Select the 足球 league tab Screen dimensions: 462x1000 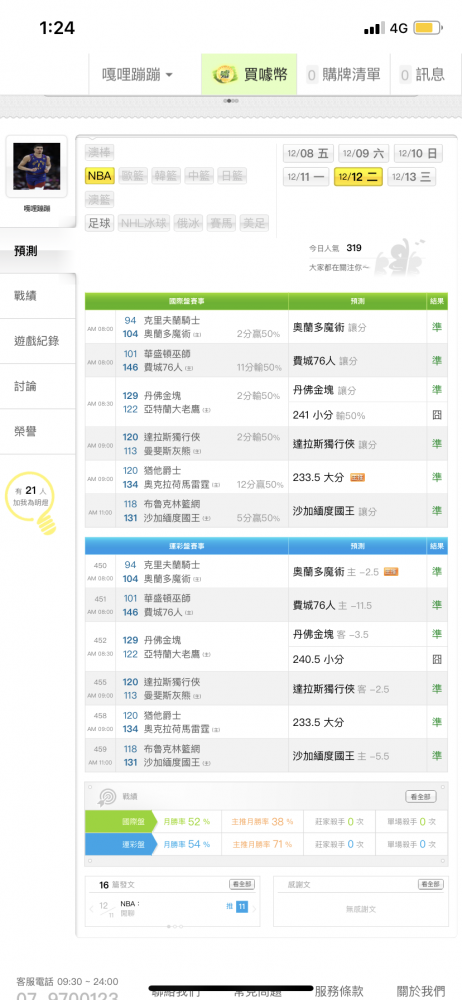[100, 223]
